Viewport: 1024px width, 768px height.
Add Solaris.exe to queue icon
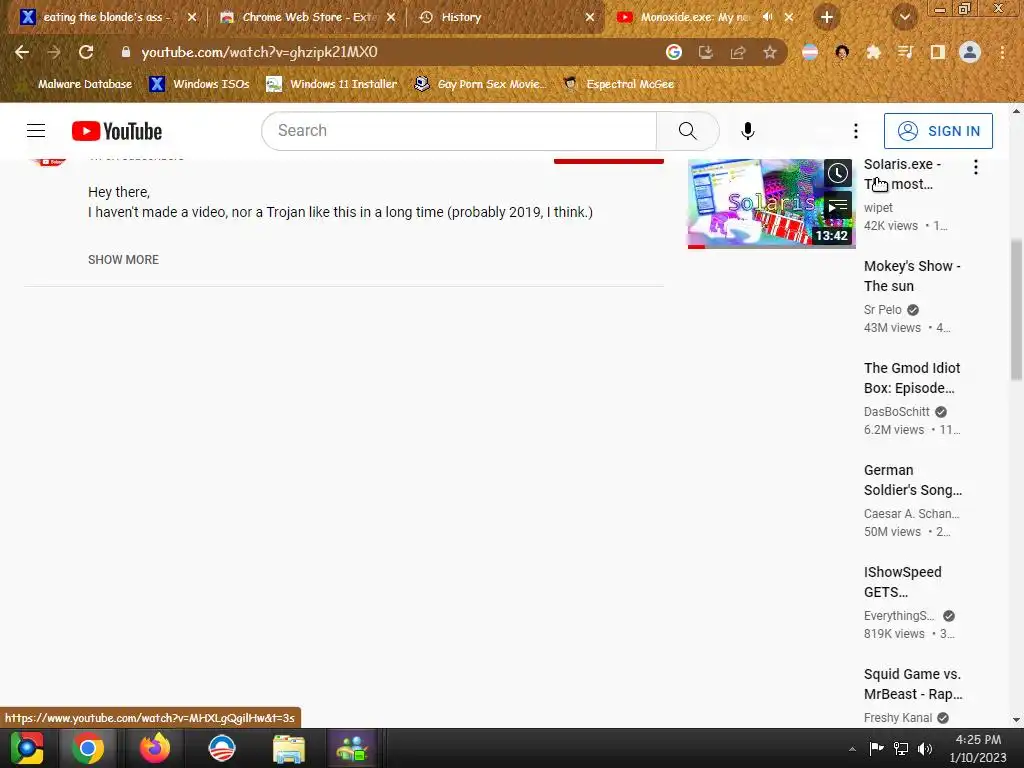pos(838,206)
